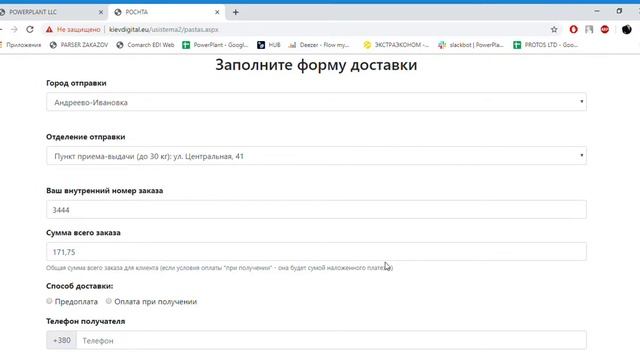This screenshot has height=360, width=640.
Task: Open a new tab with plus button
Action: [x=236, y=12]
